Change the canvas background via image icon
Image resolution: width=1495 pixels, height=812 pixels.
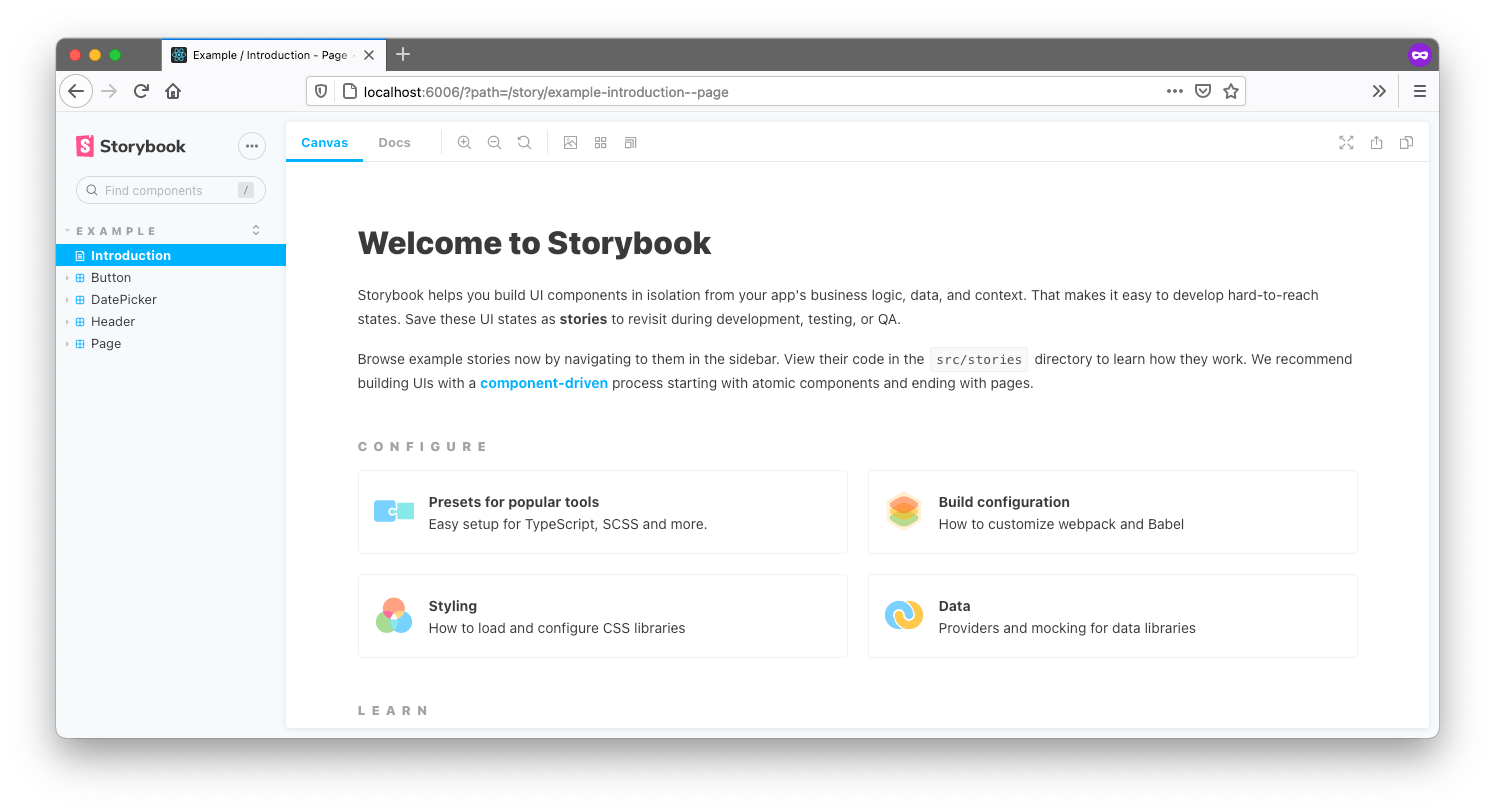coord(570,143)
